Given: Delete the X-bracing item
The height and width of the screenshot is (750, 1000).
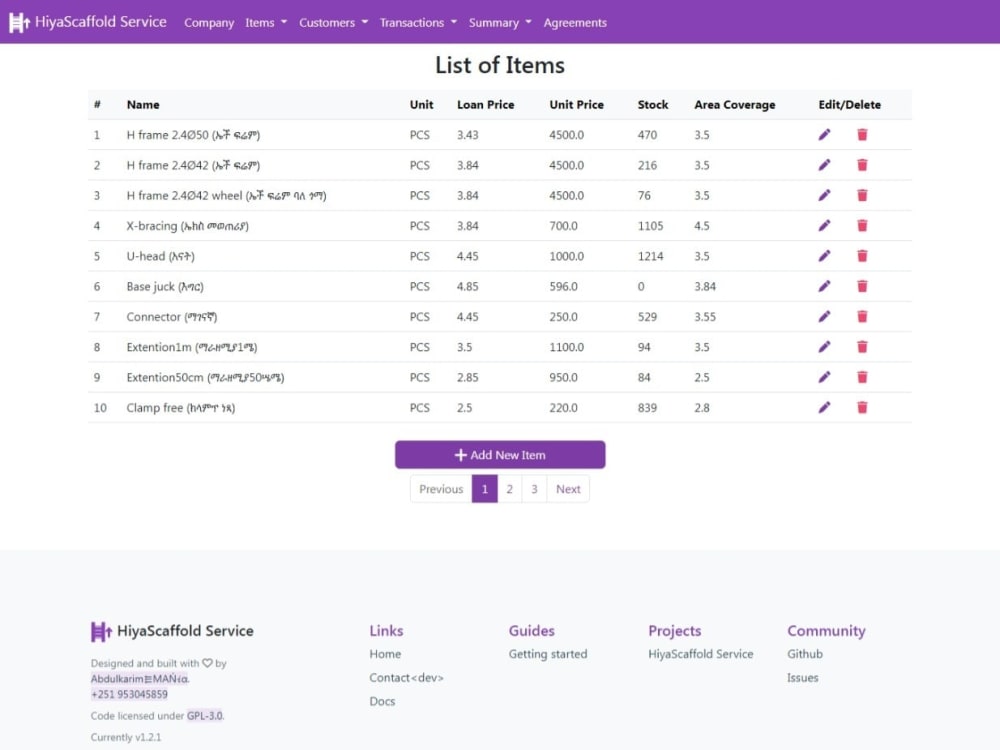Looking at the screenshot, I should [x=862, y=226].
